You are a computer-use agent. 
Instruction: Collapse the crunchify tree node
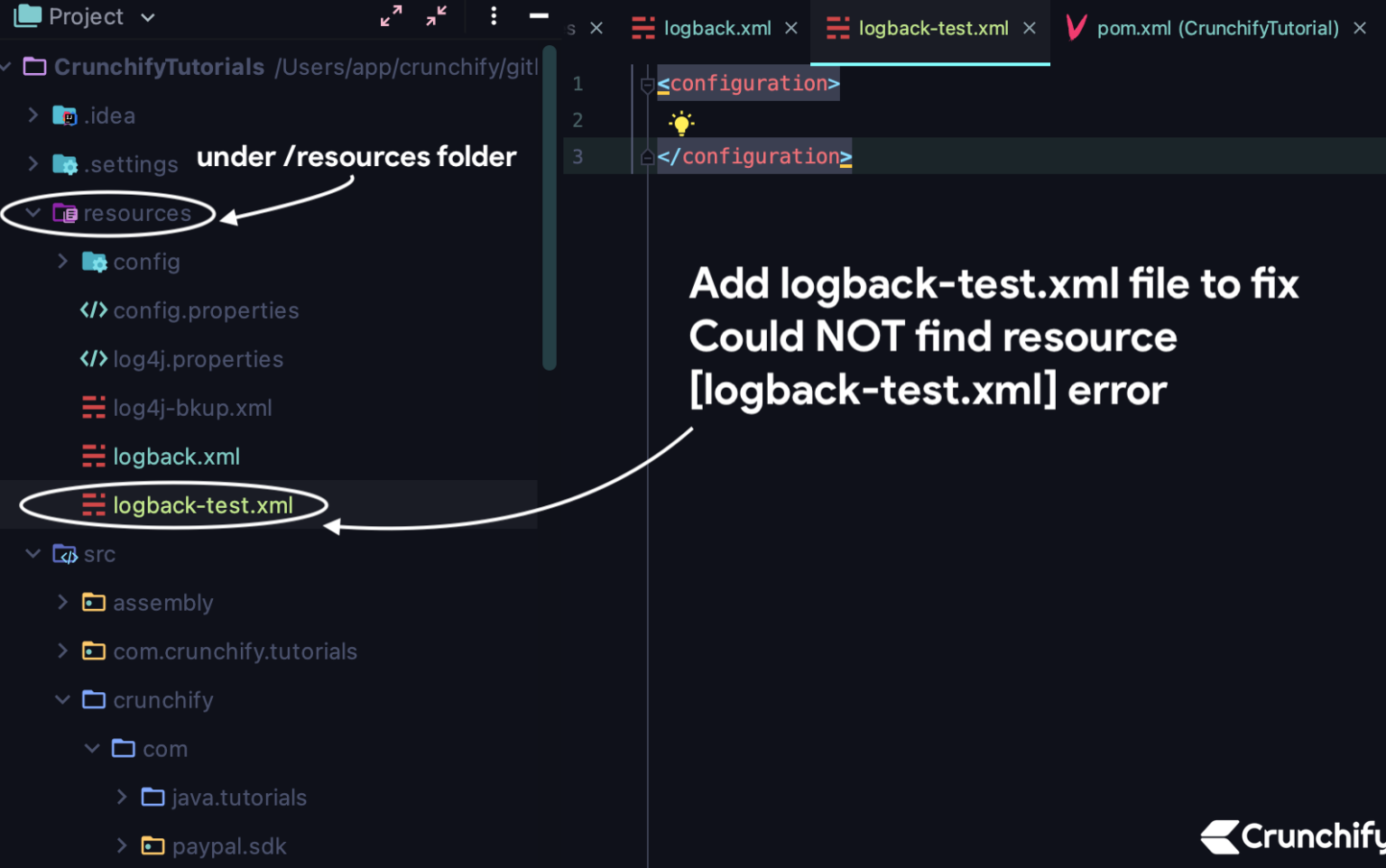click(62, 699)
